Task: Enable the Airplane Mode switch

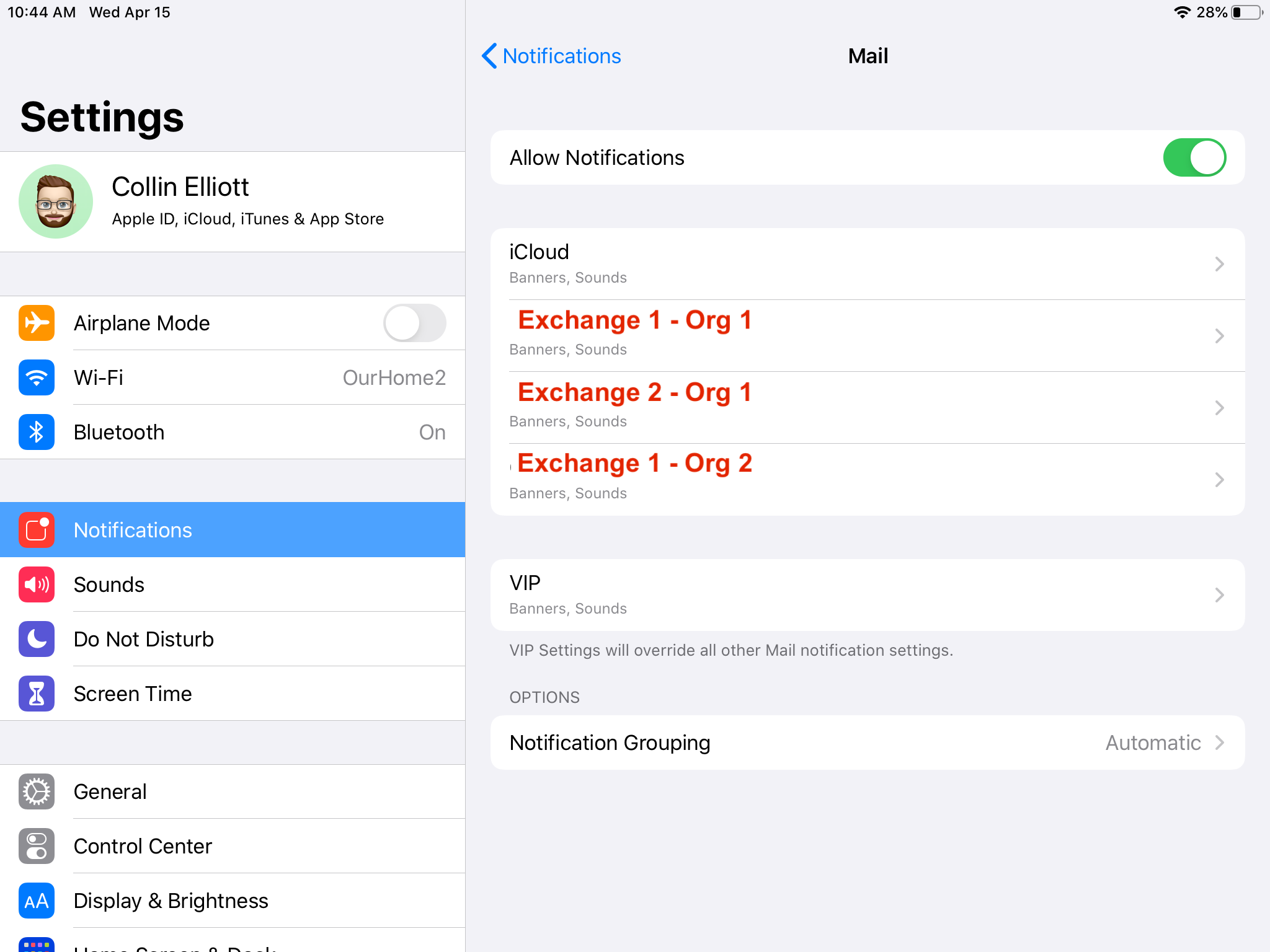Action: click(x=414, y=323)
